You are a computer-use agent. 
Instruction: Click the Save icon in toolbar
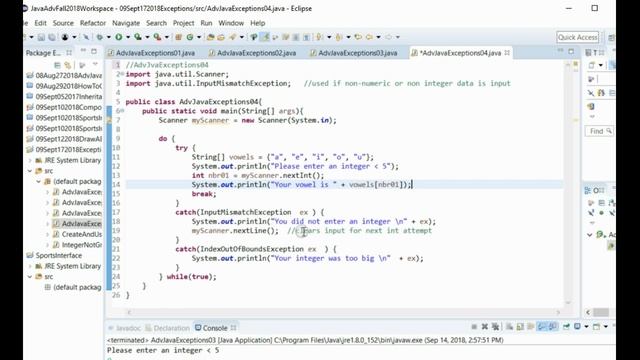(41, 37)
